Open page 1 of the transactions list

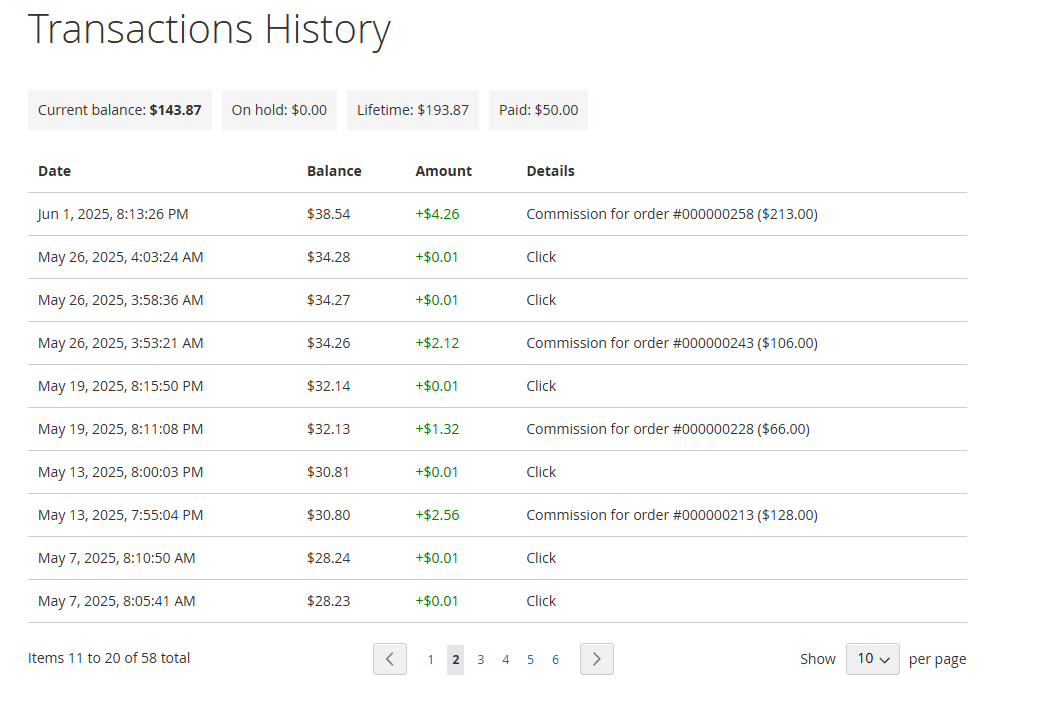(430, 659)
